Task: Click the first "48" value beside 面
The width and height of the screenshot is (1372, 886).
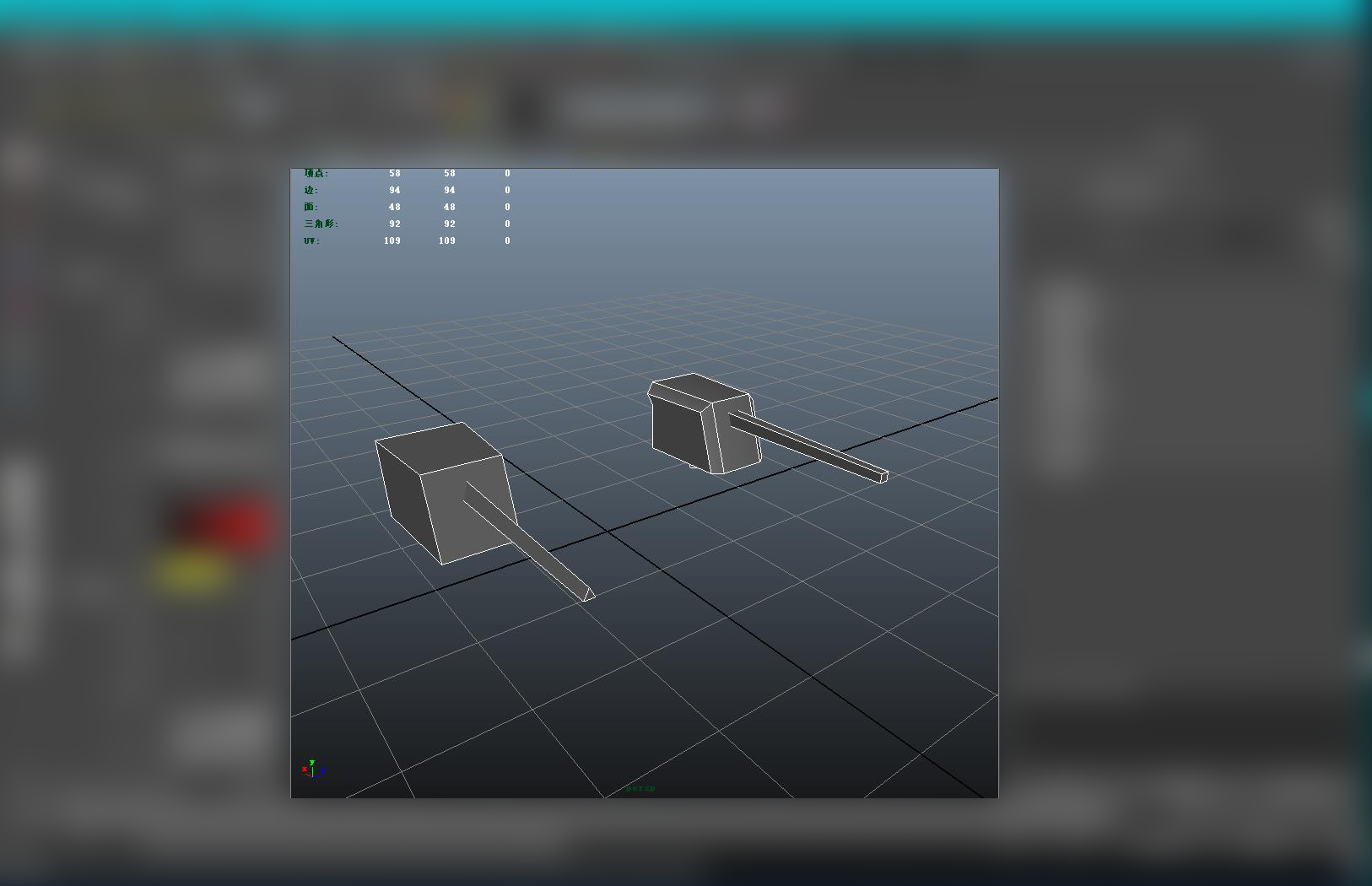Action: point(395,207)
